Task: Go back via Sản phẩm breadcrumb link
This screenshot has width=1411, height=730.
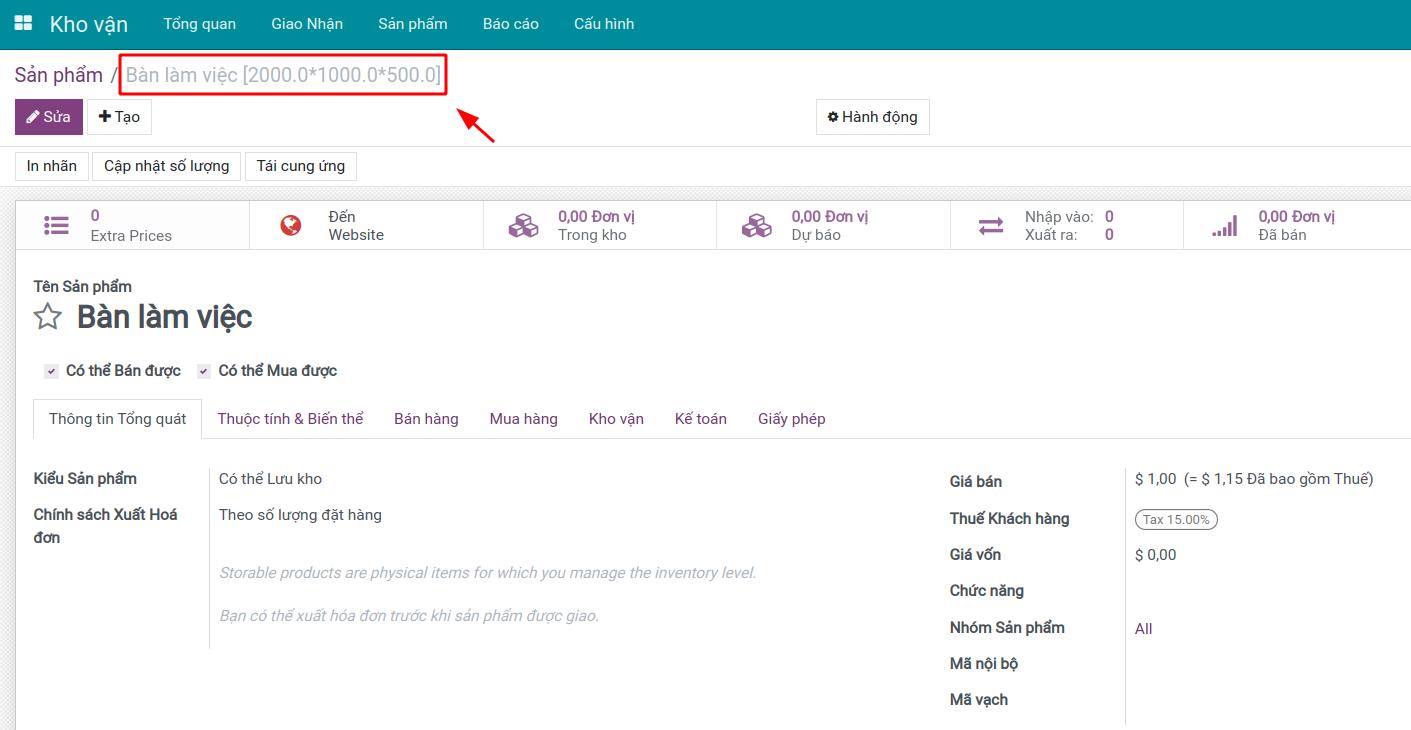Action: tap(58, 75)
